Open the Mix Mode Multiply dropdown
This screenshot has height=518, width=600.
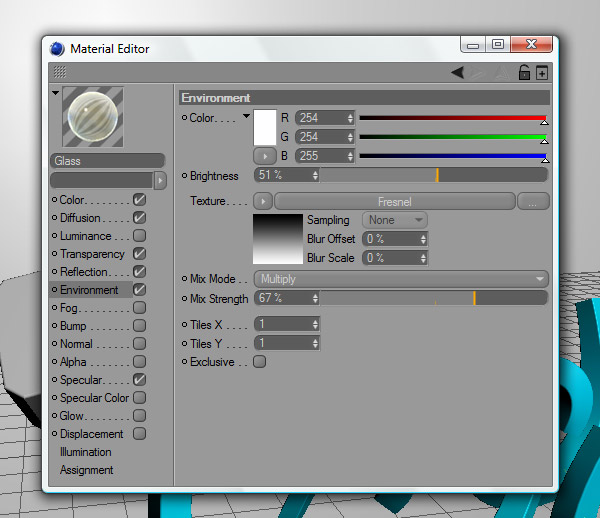point(401,279)
